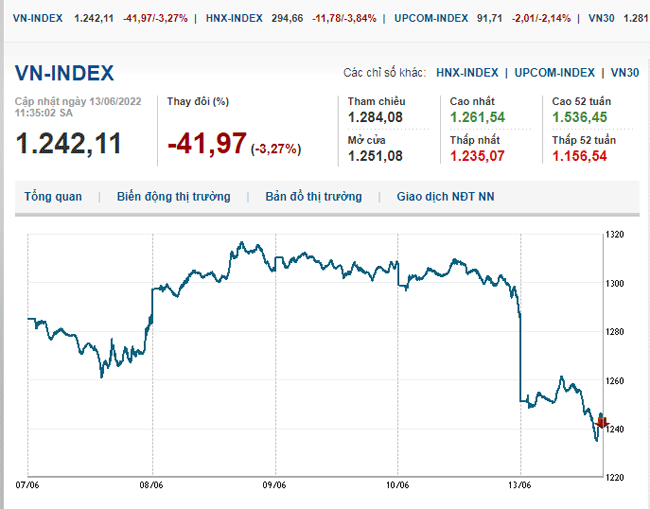
Task: Click the chart line's peak near 1320
Action: pos(242,243)
